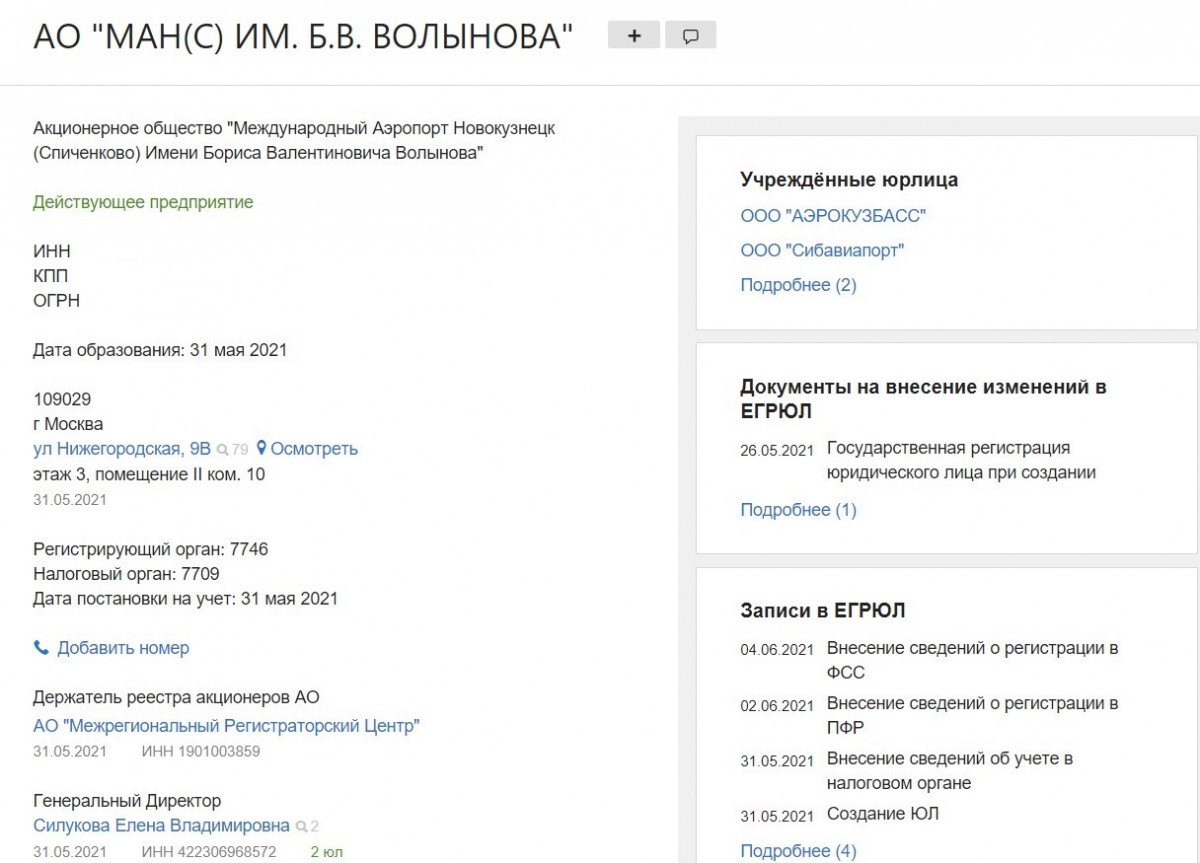Click the map pin icon before Осмотреть

(x=261, y=449)
